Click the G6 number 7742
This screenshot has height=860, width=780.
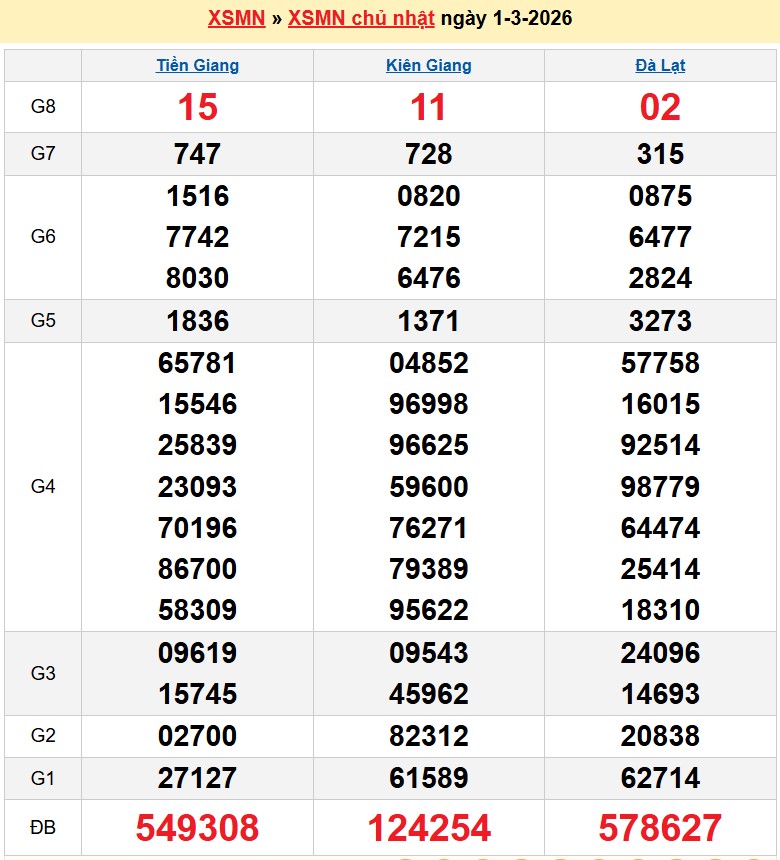point(197,237)
